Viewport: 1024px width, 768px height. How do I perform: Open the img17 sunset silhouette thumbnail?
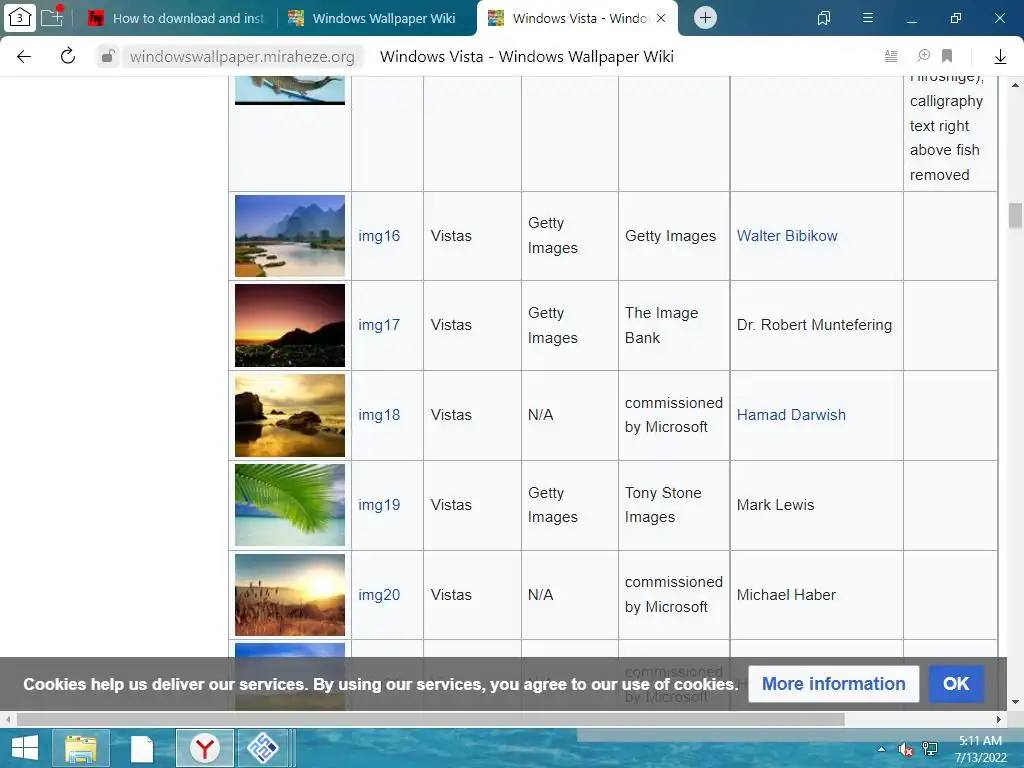pyautogui.click(x=290, y=325)
